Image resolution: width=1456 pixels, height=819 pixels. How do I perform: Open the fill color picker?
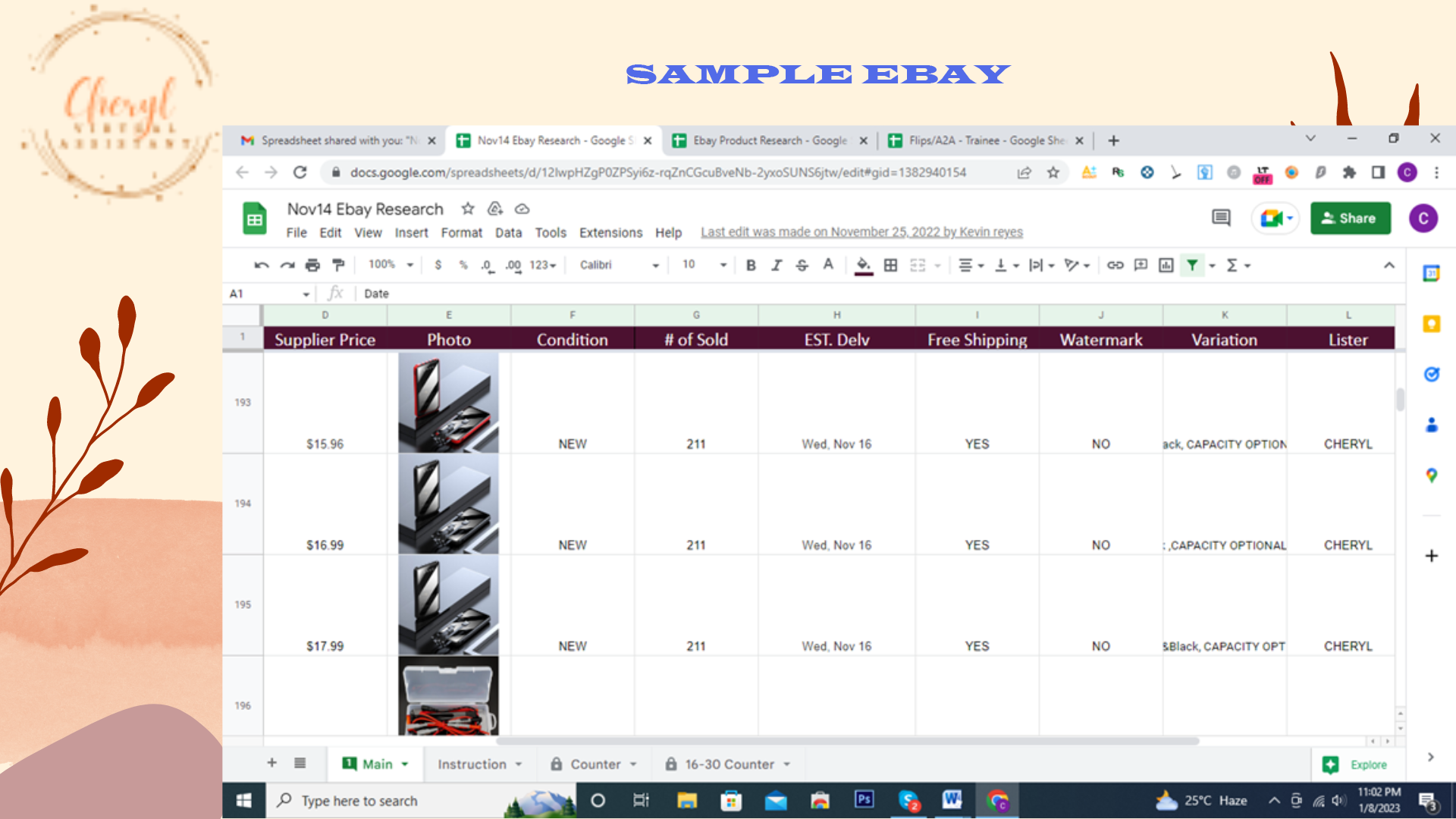[863, 265]
